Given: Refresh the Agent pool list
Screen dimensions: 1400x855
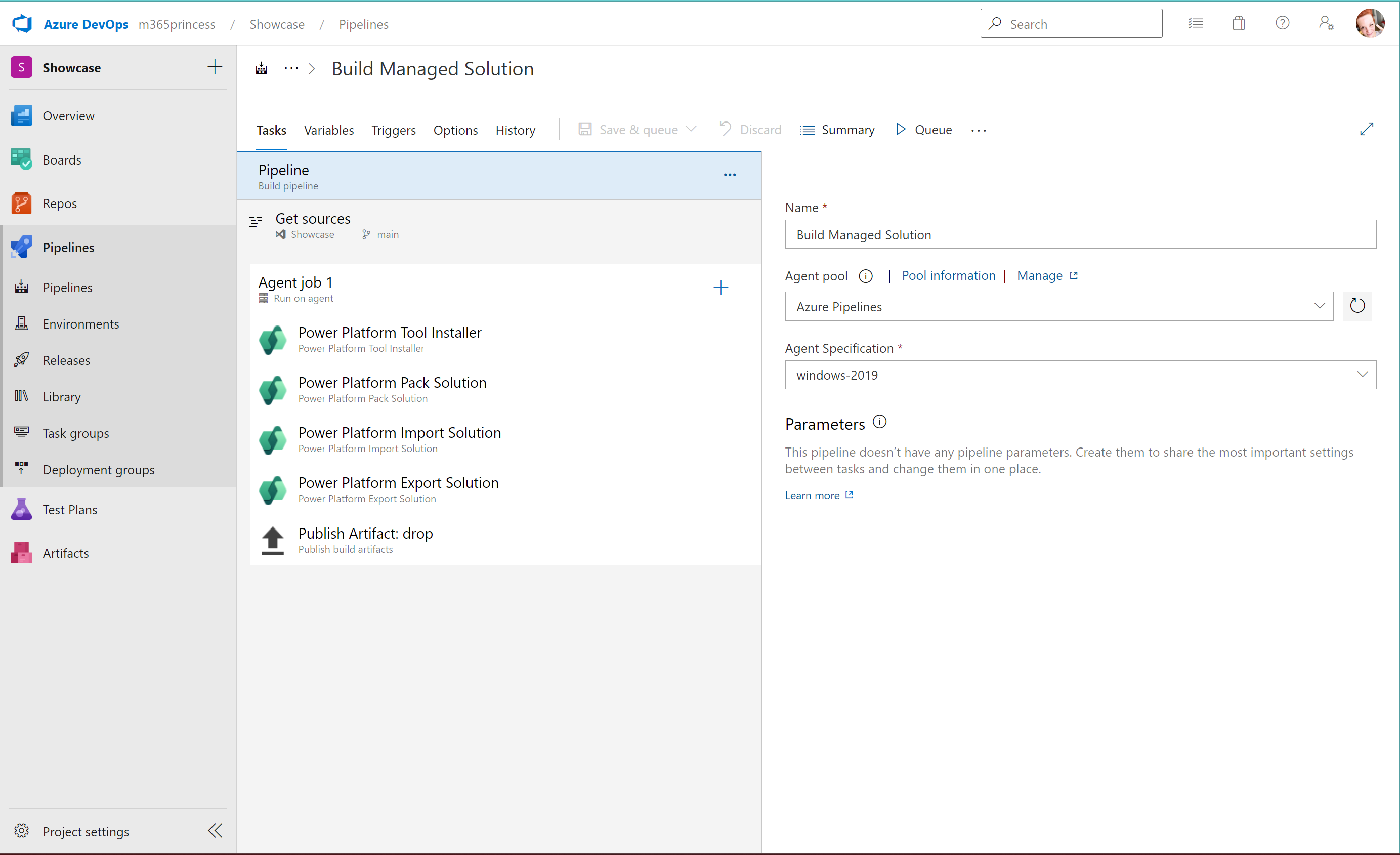Looking at the screenshot, I should [1357, 306].
